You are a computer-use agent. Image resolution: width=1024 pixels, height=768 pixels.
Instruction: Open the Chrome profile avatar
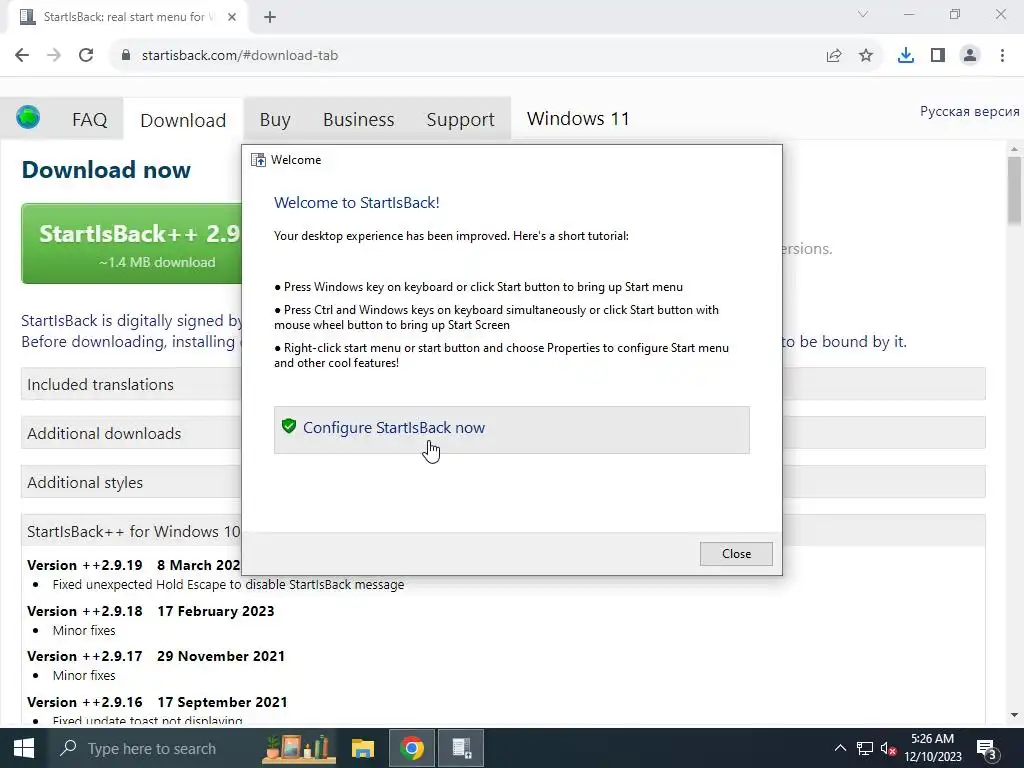click(x=970, y=56)
